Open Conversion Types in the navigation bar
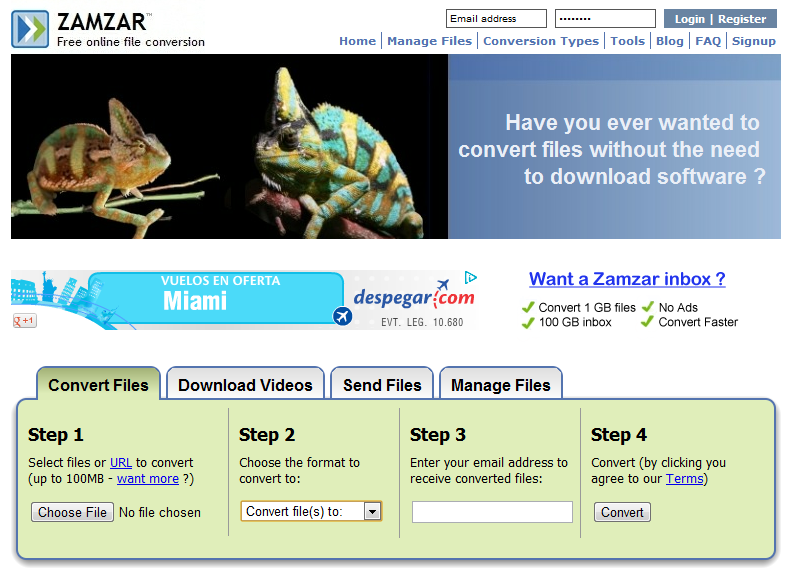The width and height of the screenshot is (790, 568). pos(541,41)
